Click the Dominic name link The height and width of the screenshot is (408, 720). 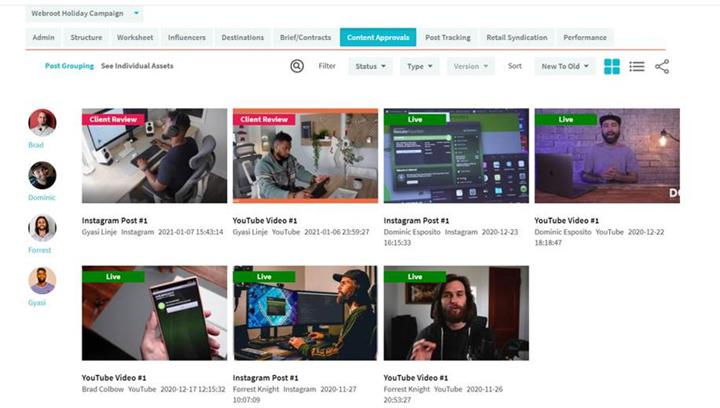tap(42, 197)
